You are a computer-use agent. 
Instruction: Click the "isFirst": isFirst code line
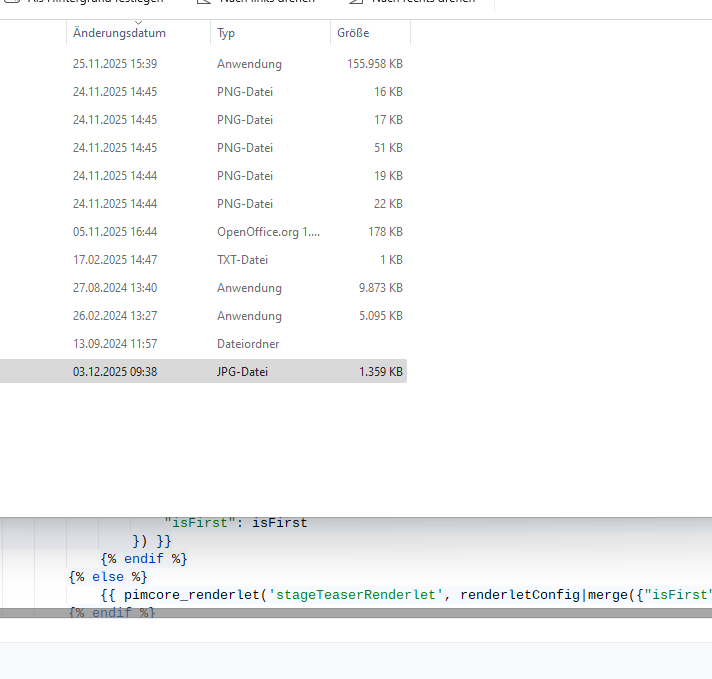tap(236, 523)
